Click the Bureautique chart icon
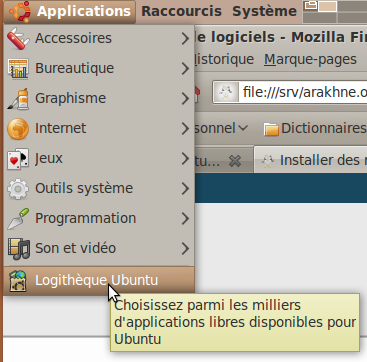The height and width of the screenshot is (362, 367). click(x=18, y=69)
